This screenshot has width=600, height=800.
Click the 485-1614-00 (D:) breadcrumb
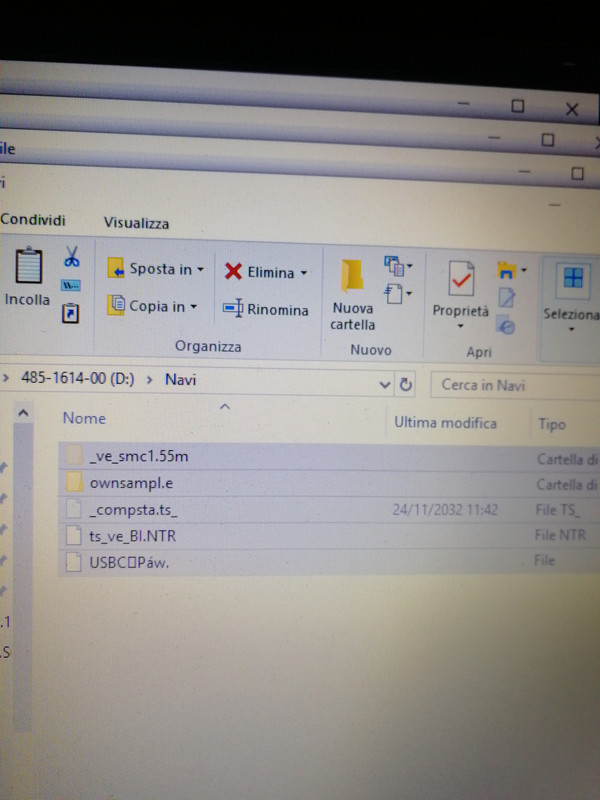(x=78, y=378)
